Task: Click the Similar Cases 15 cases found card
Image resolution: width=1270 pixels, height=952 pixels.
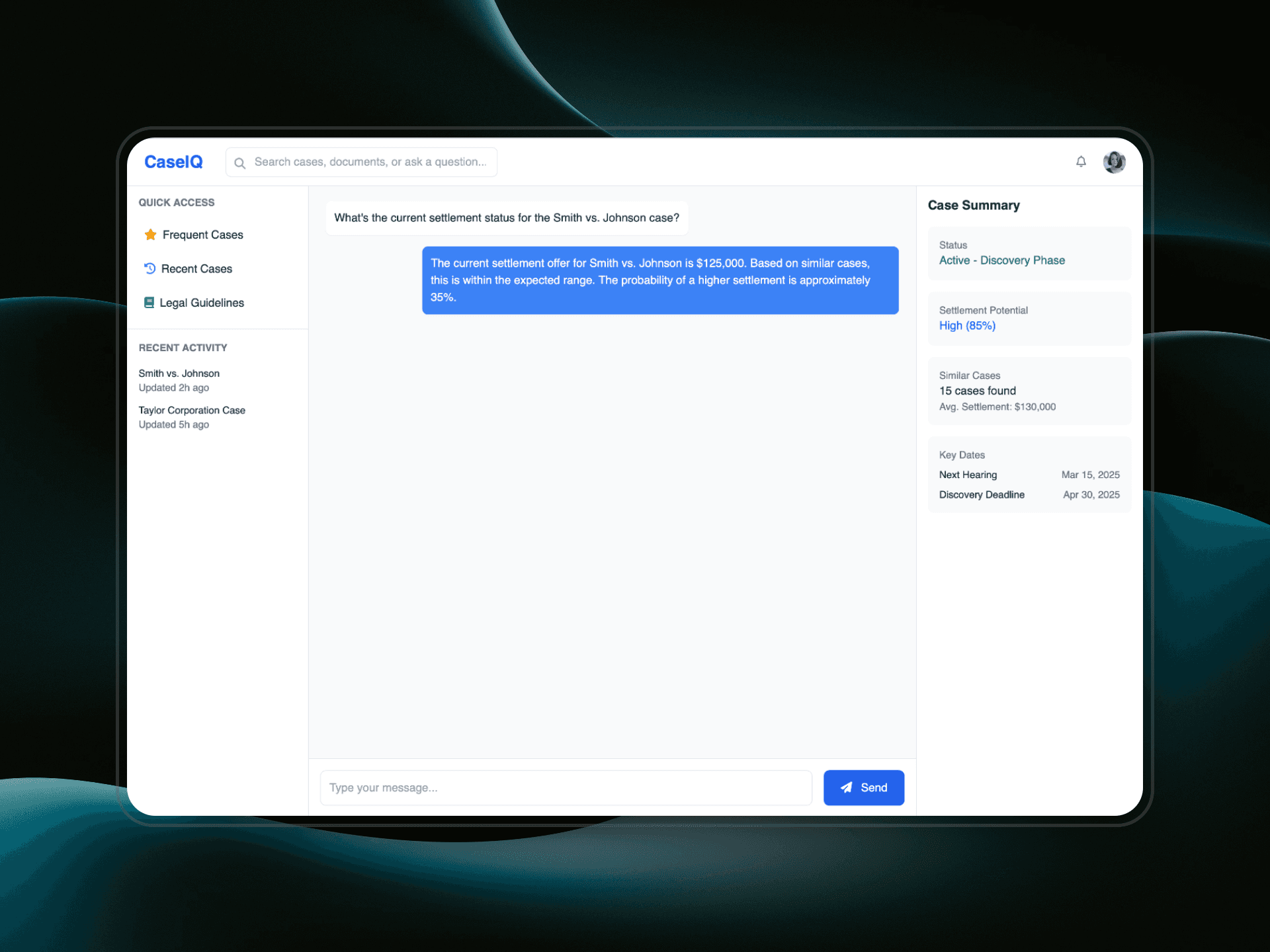Action: (1029, 391)
